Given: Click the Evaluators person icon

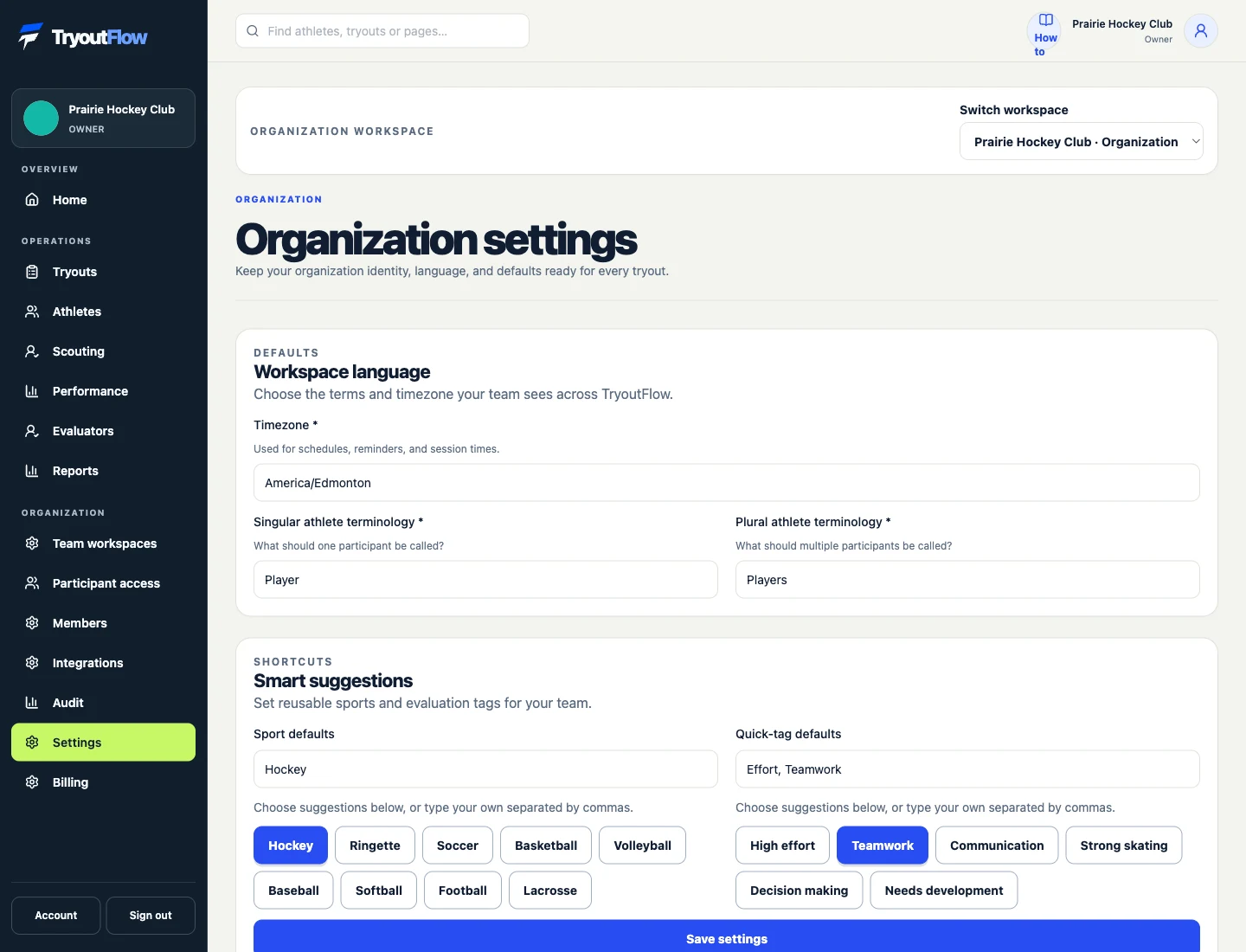Looking at the screenshot, I should pyautogui.click(x=32, y=431).
